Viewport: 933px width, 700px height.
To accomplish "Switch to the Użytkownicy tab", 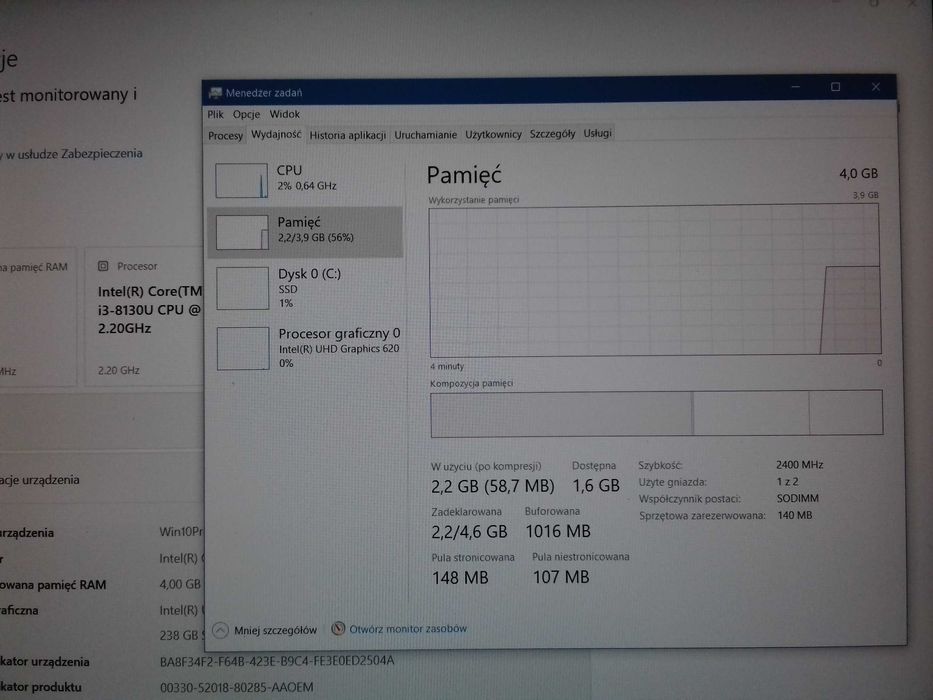I will tap(493, 135).
